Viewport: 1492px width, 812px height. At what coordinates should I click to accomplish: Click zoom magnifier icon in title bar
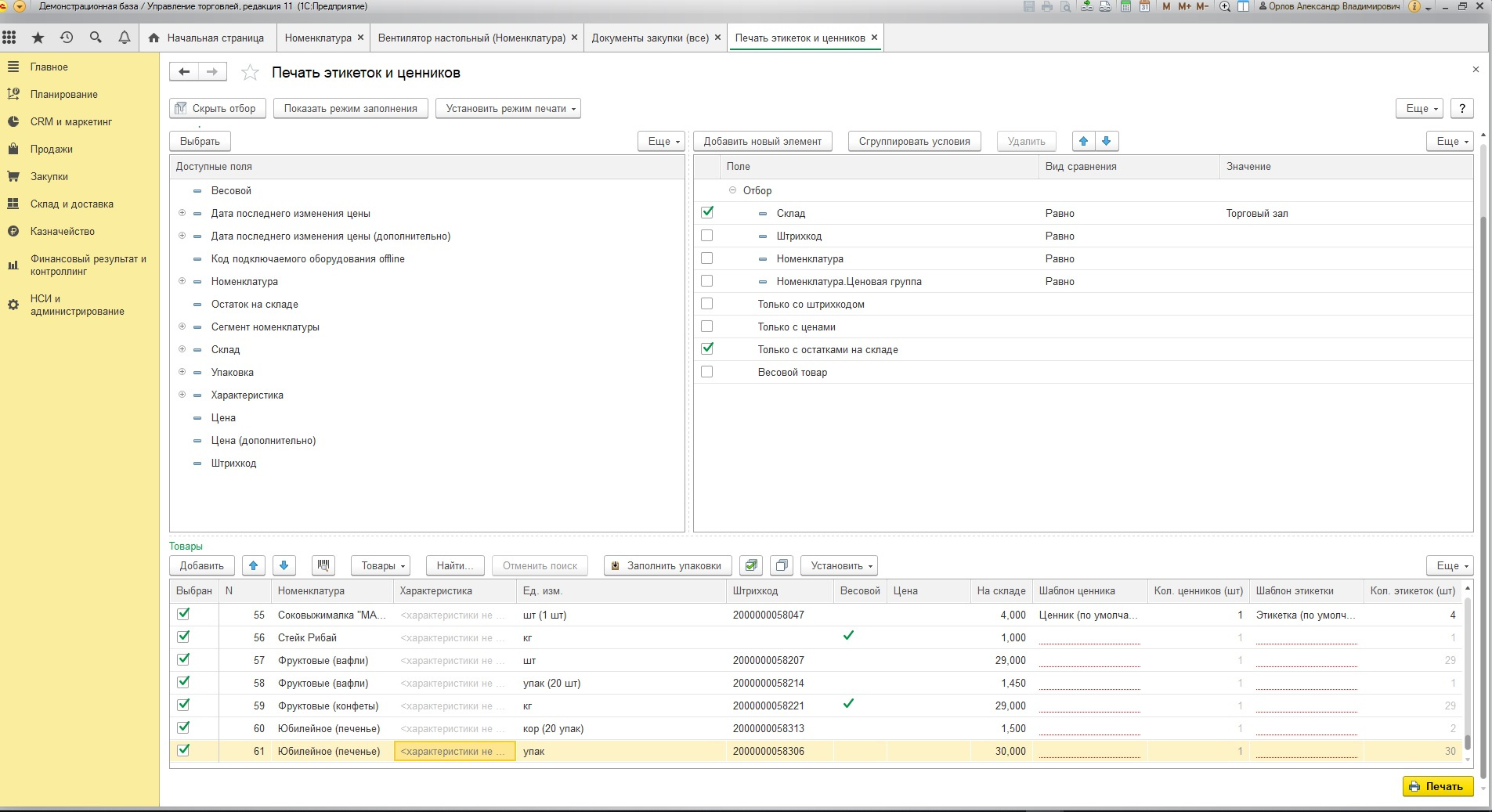tap(1225, 6)
